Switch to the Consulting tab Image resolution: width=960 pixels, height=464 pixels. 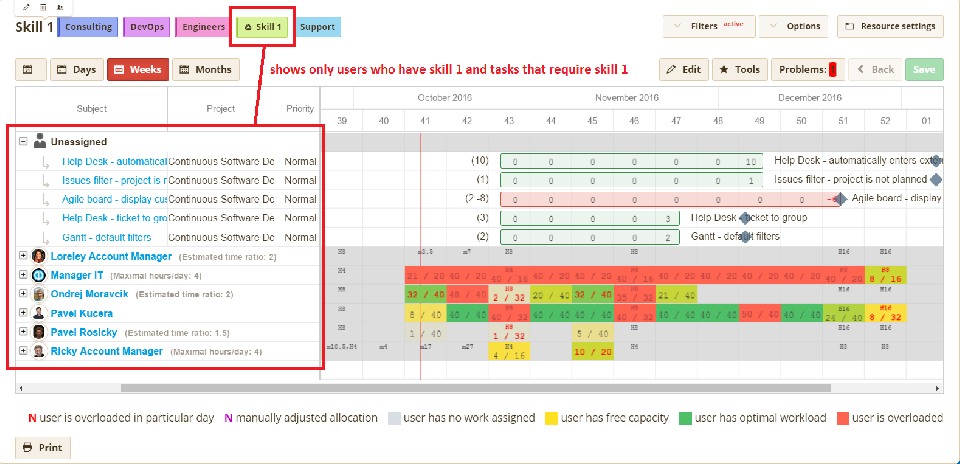88,27
